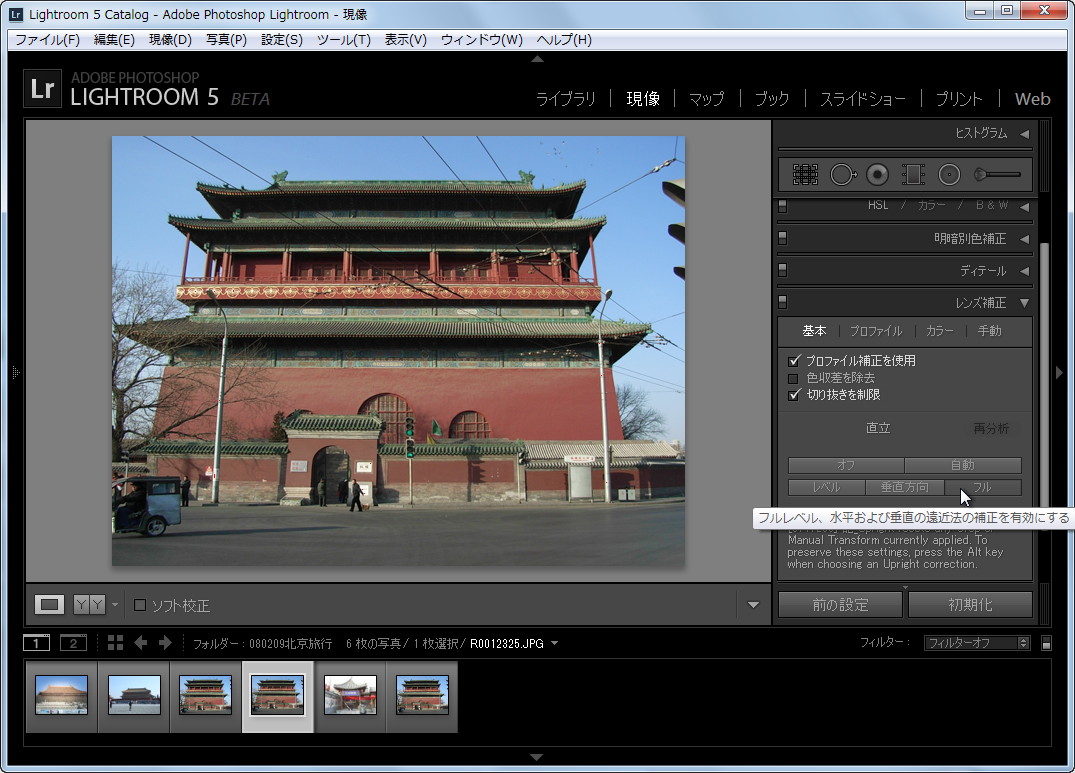This screenshot has height=773, width=1075.
Task: Open the 写真(P) menu
Action: click(226, 40)
